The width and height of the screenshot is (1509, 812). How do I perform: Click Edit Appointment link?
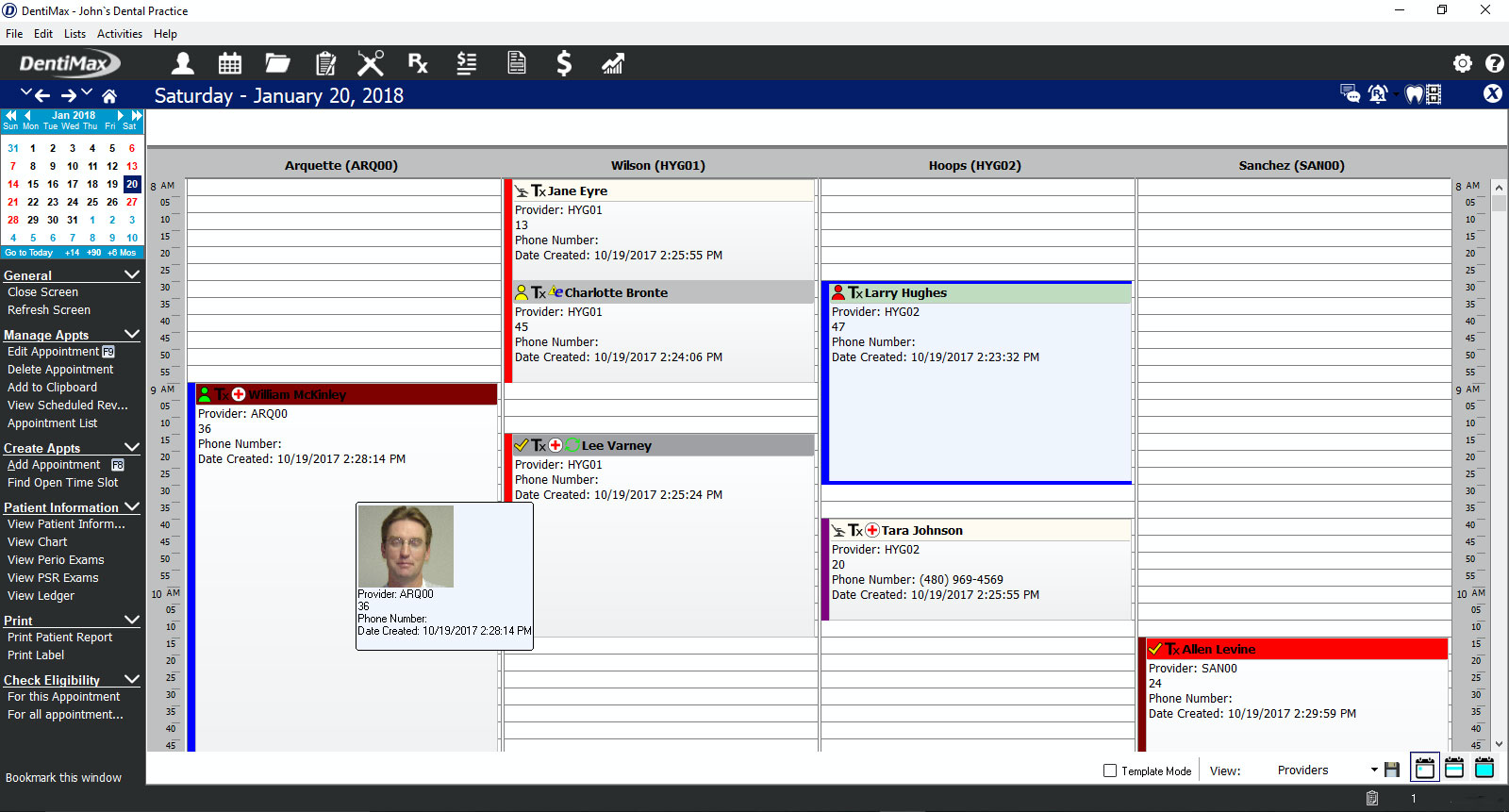(x=53, y=352)
